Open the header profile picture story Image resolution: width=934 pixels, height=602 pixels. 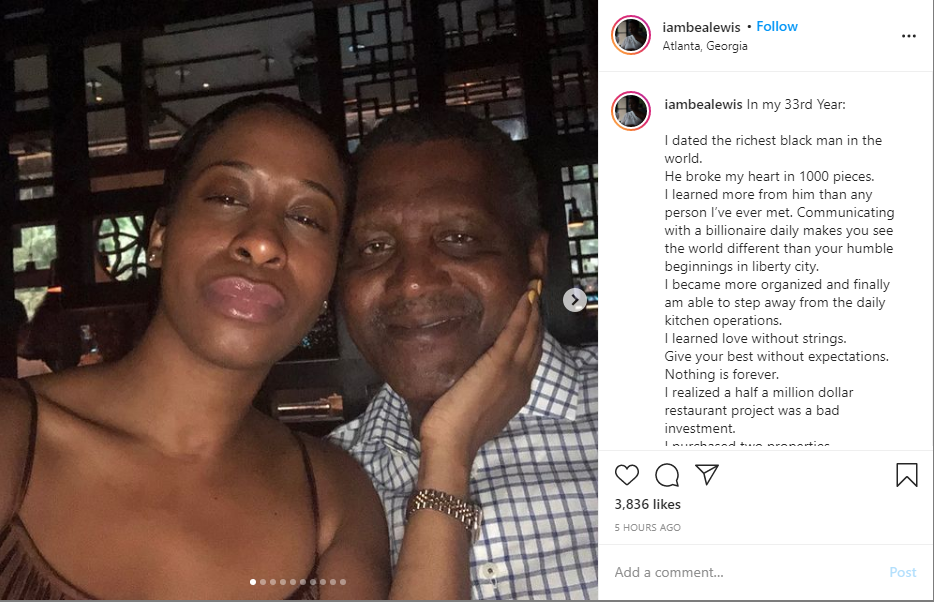631,36
